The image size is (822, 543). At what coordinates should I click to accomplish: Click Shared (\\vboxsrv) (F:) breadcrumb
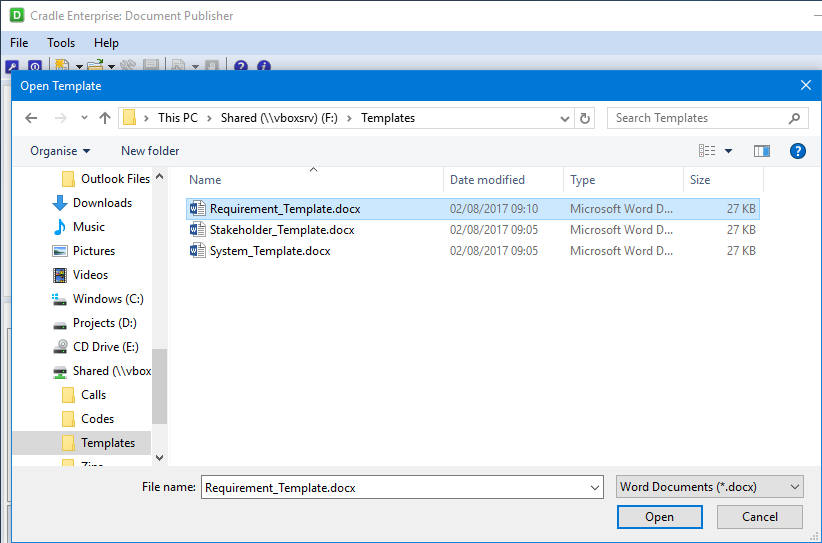point(279,118)
